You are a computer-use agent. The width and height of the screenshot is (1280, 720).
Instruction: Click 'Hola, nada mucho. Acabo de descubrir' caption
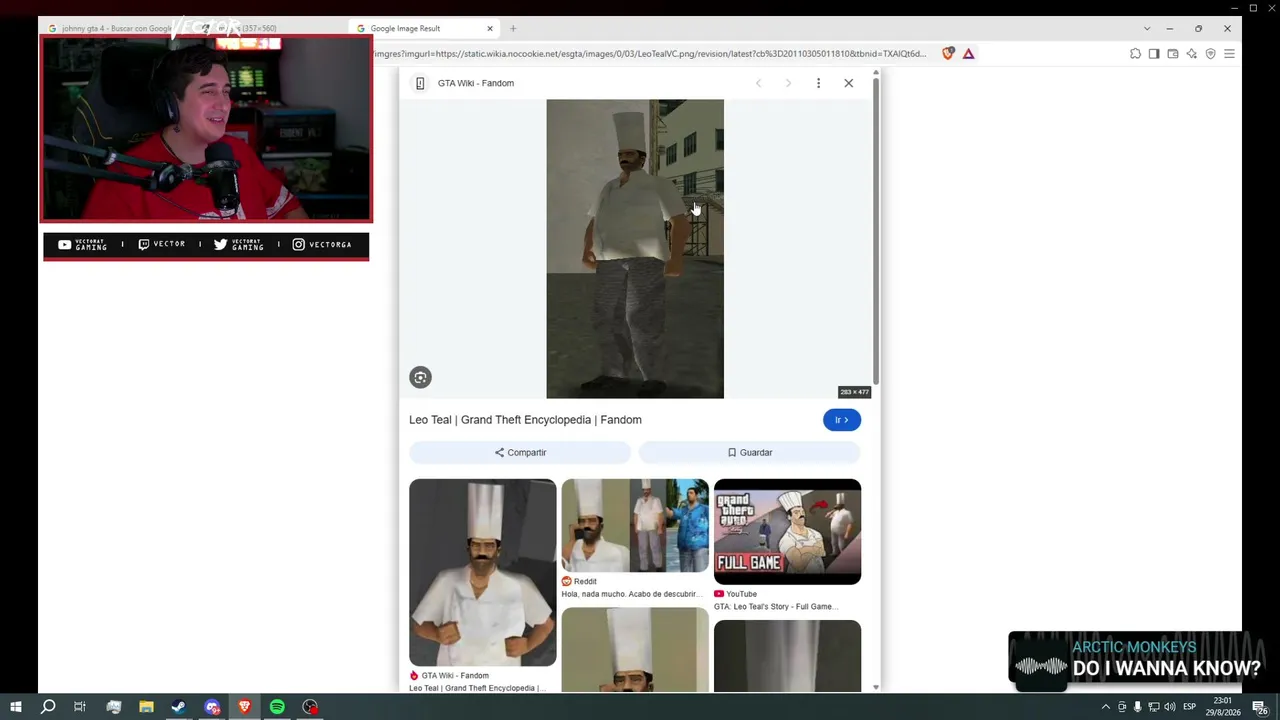(x=631, y=594)
